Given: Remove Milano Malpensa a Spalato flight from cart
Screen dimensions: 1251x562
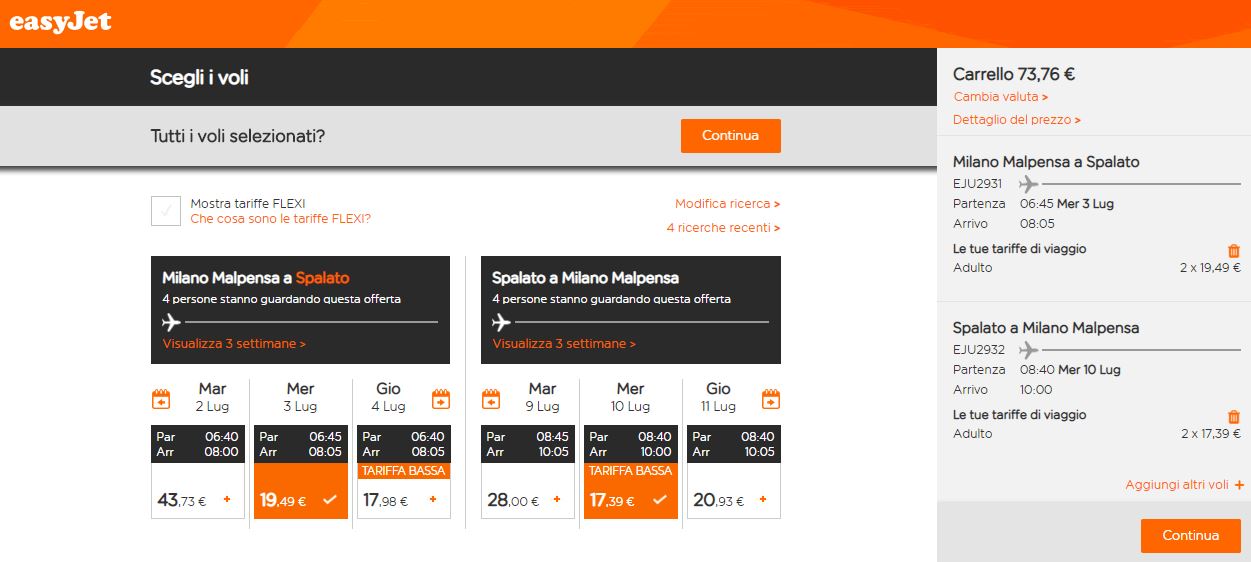Looking at the screenshot, I should coord(1234,251).
